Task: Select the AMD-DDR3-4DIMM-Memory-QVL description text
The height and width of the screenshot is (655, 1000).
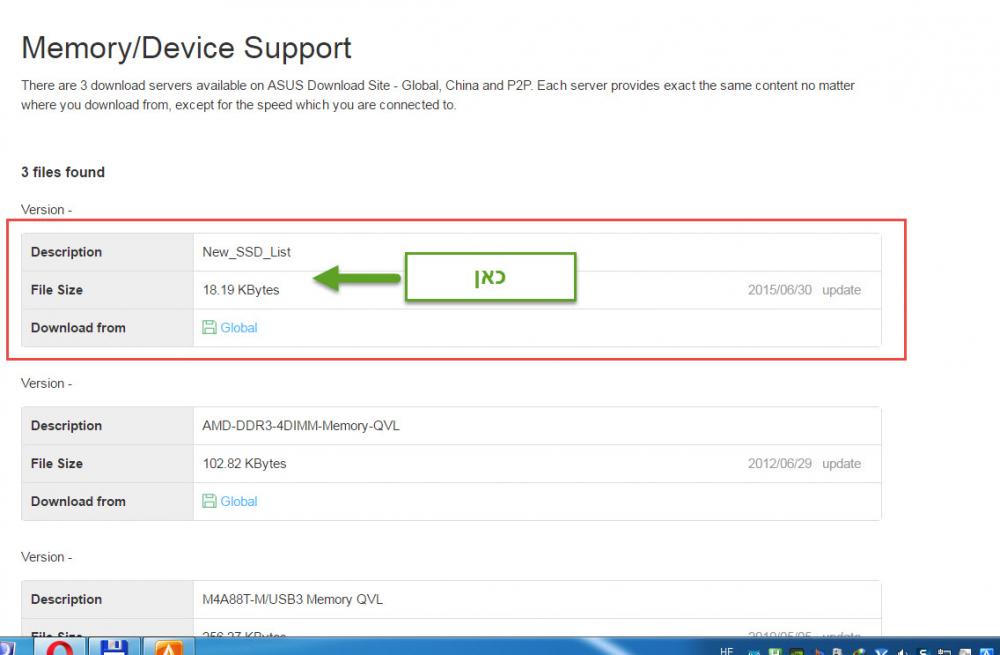Action: tap(300, 425)
